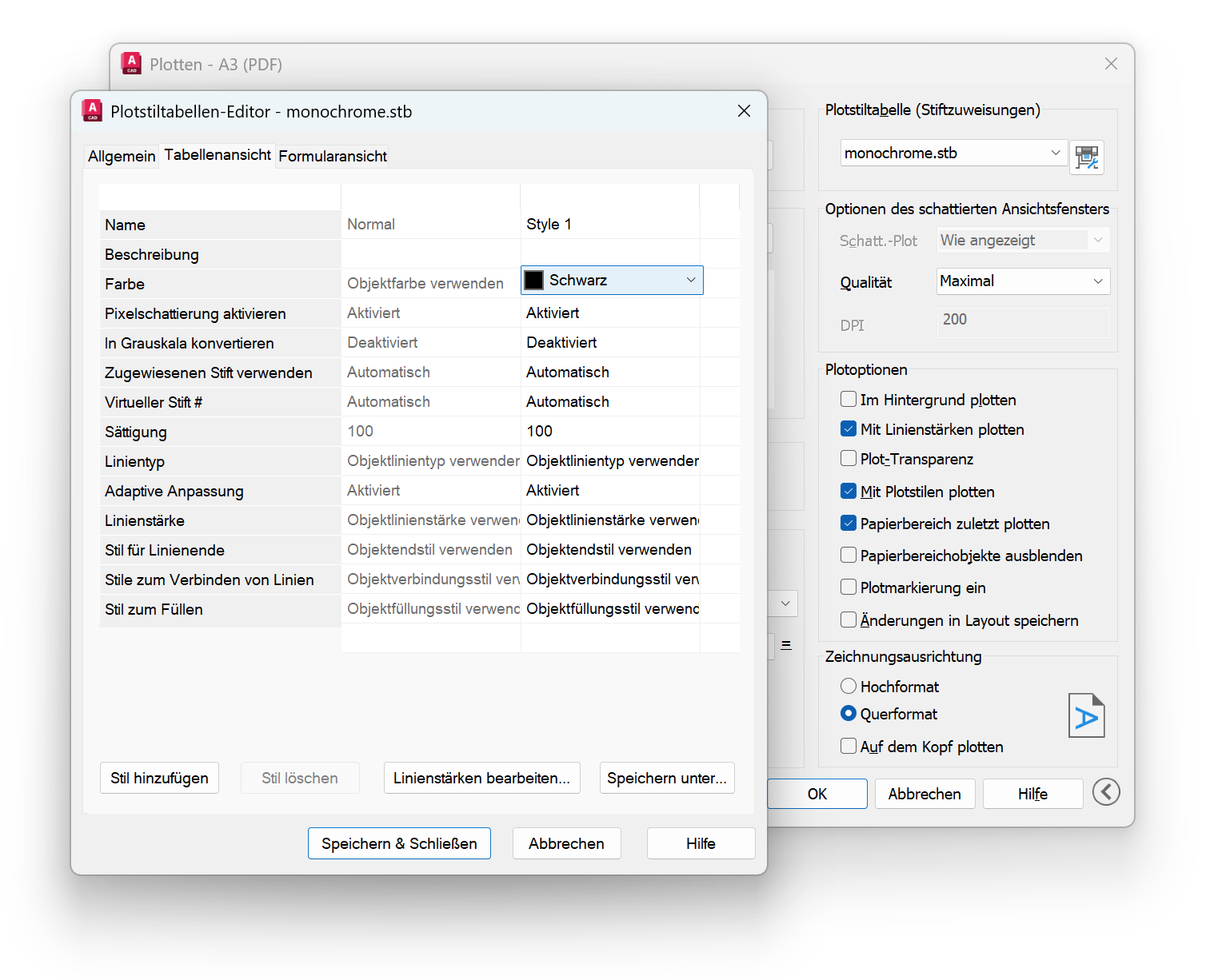Click the black color swatch for Style 1
Image resolution: width=1218 pixels, height=980 pixels.
[x=534, y=281]
